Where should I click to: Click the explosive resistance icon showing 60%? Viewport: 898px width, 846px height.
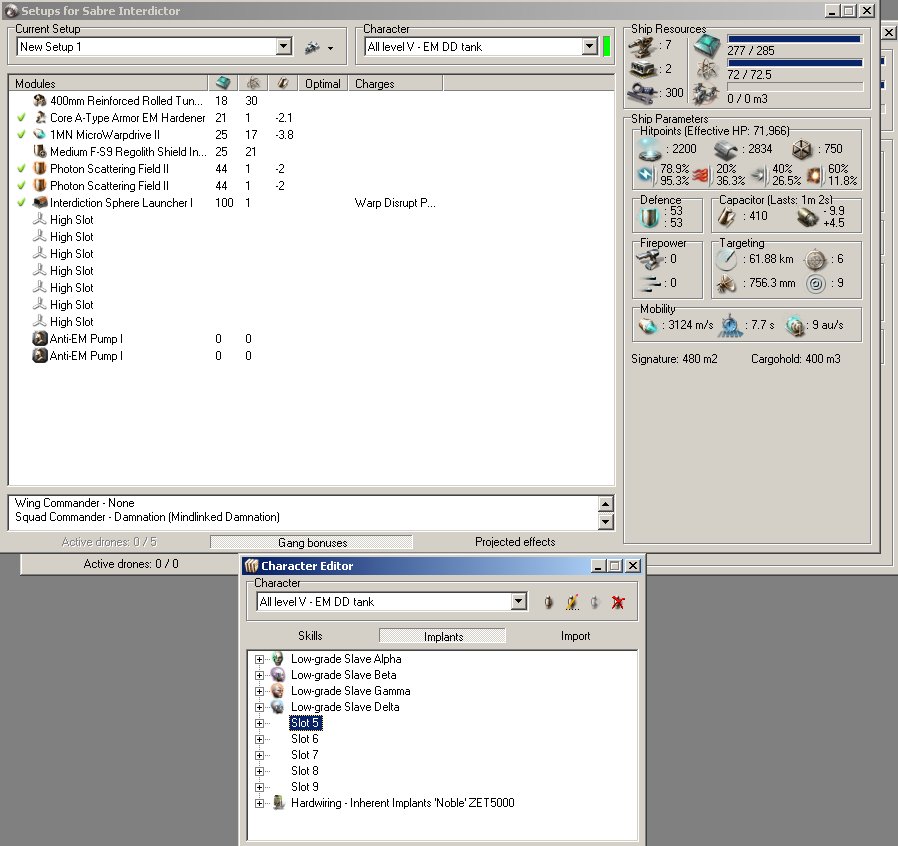[814, 175]
